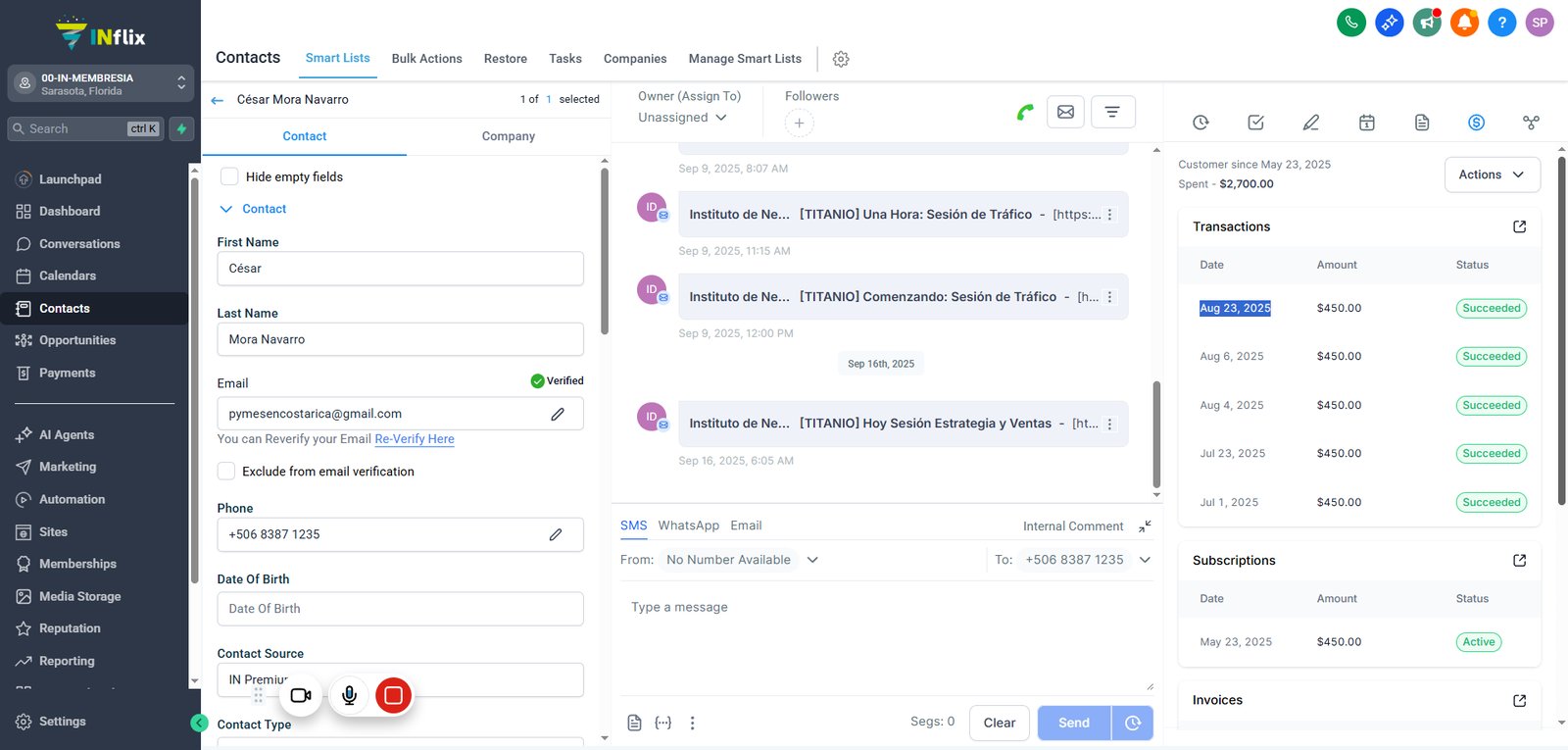Open the Actions dropdown
This screenshot has width=1568, height=750.
pos(1493,175)
